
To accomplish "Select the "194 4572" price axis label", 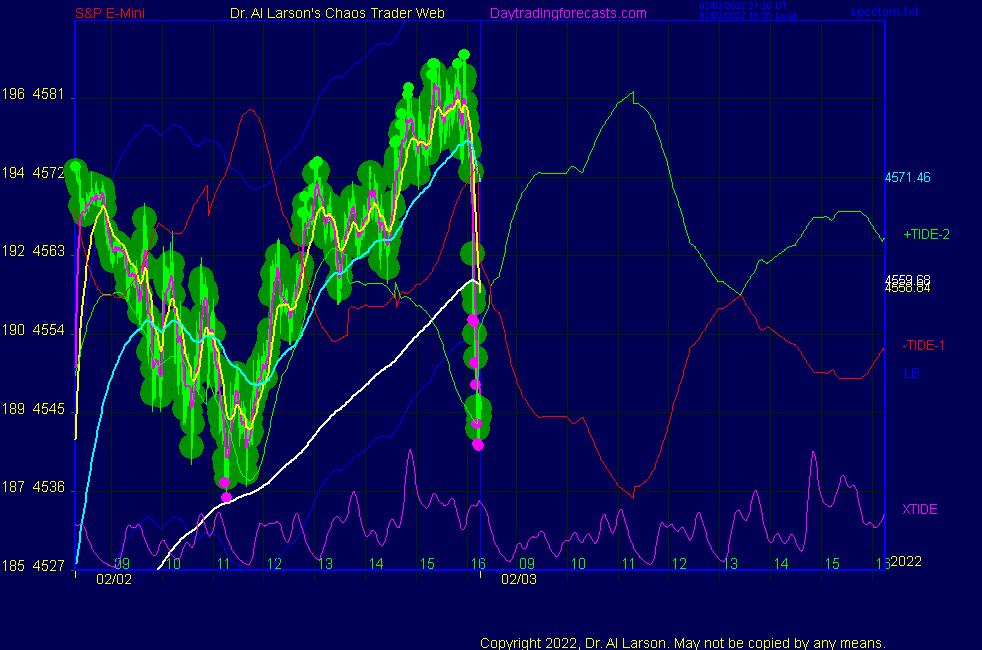I will click(33, 173).
